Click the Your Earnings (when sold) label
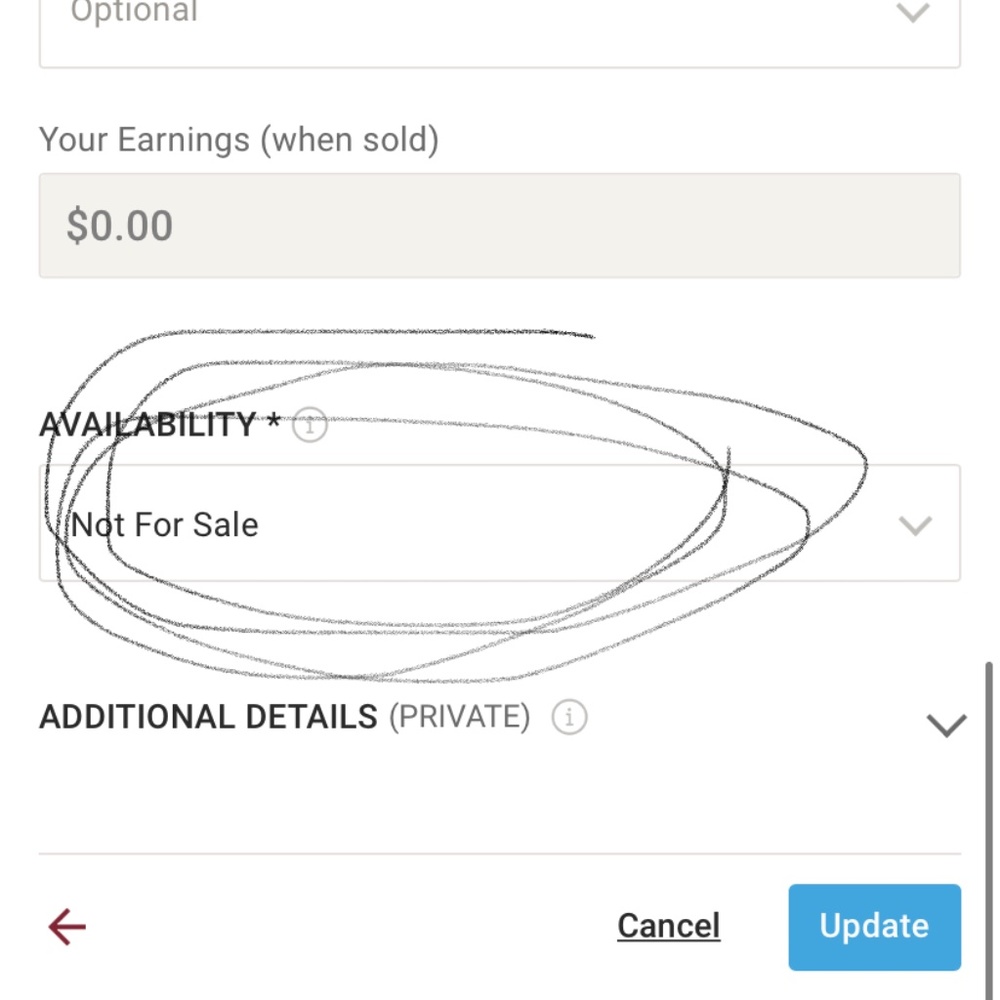Image resolution: width=1000 pixels, height=1000 pixels. click(239, 140)
